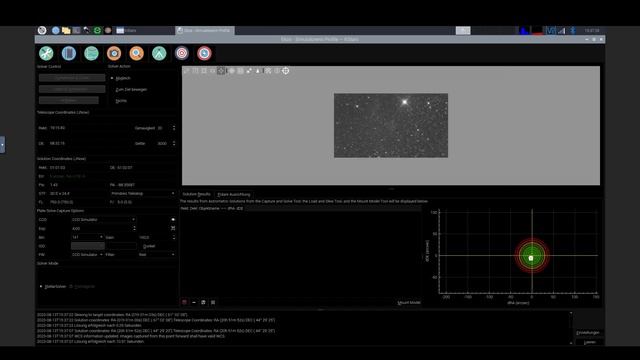Select the StellarSolver solver mode radio
This screenshot has width=640, height=360.
(x=53, y=287)
